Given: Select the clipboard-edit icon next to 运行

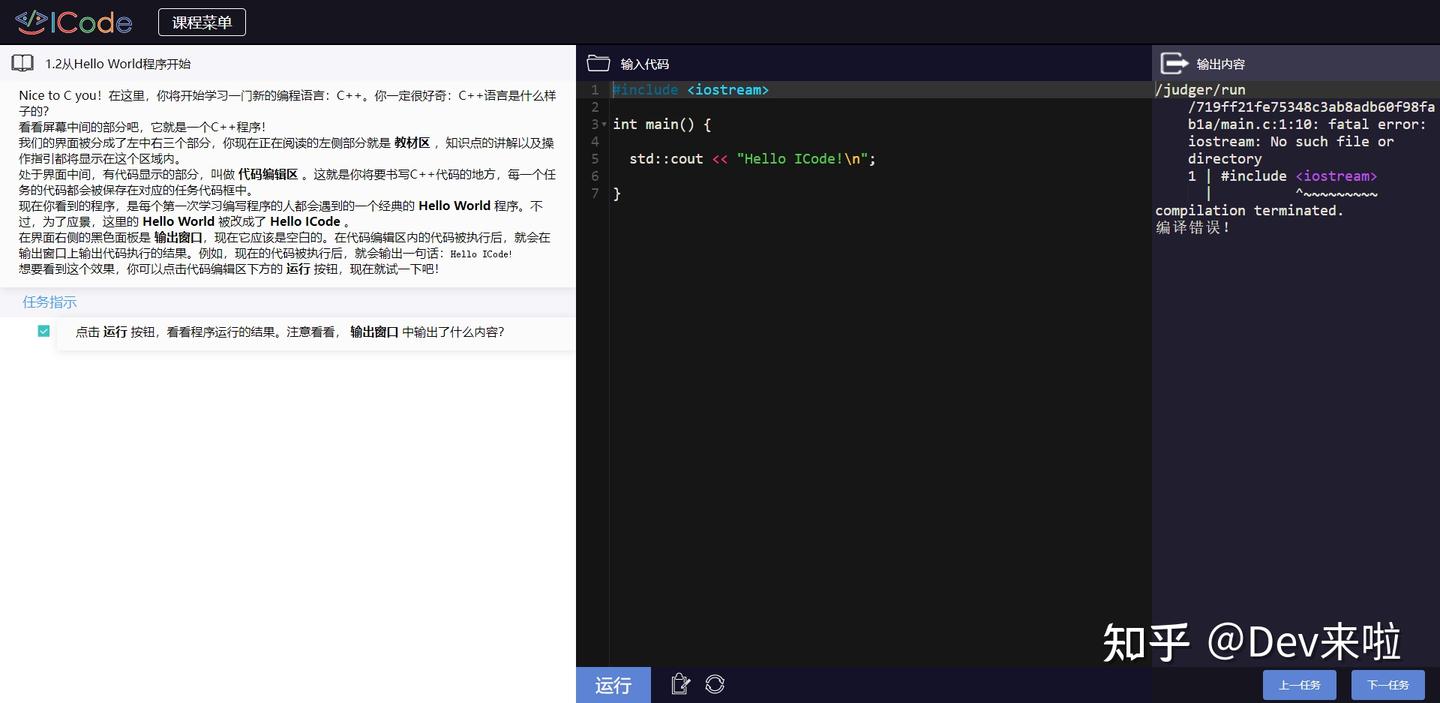Looking at the screenshot, I should pyautogui.click(x=680, y=684).
